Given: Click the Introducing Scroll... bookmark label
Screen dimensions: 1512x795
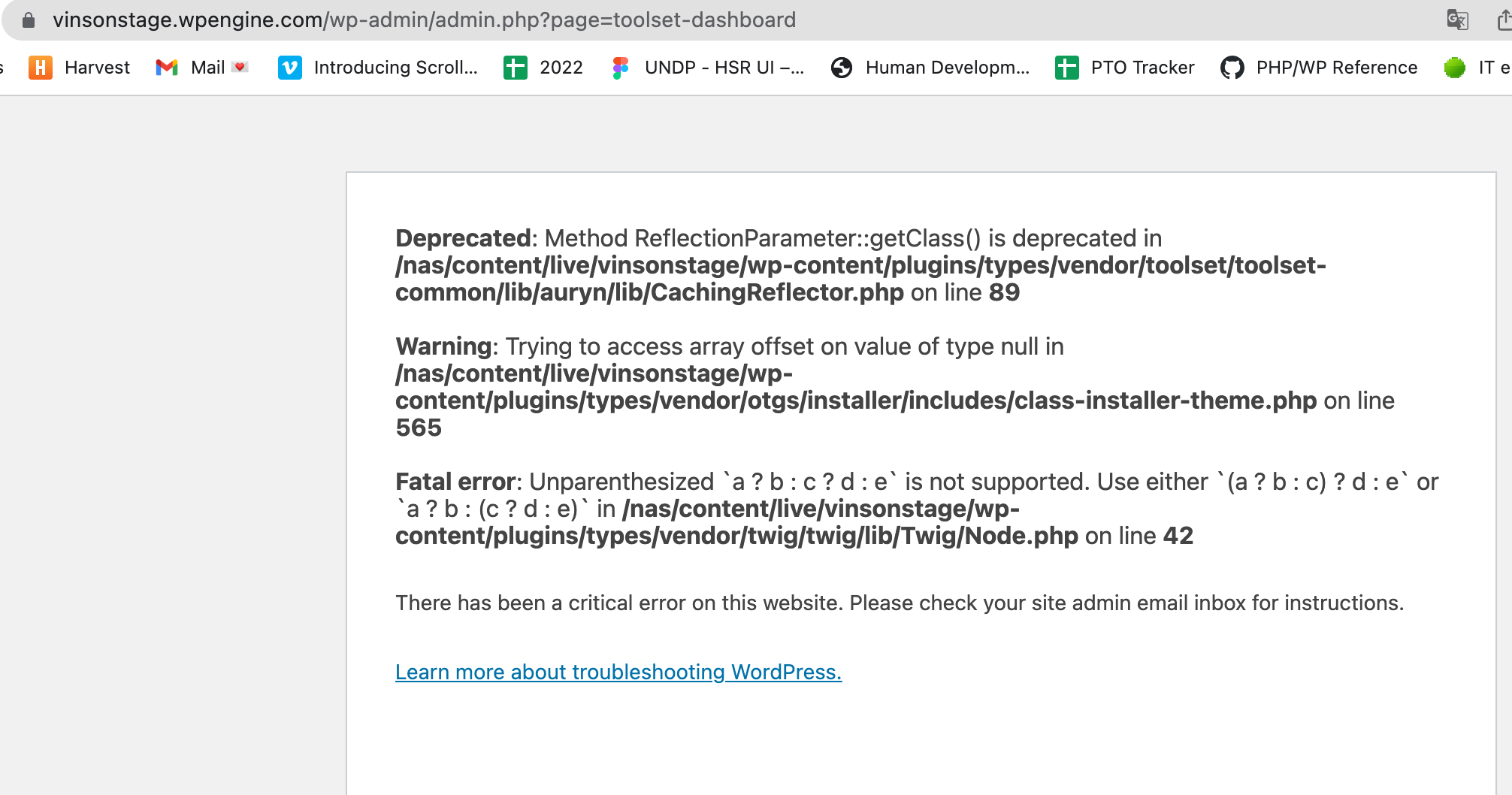Looking at the screenshot, I should pos(396,68).
